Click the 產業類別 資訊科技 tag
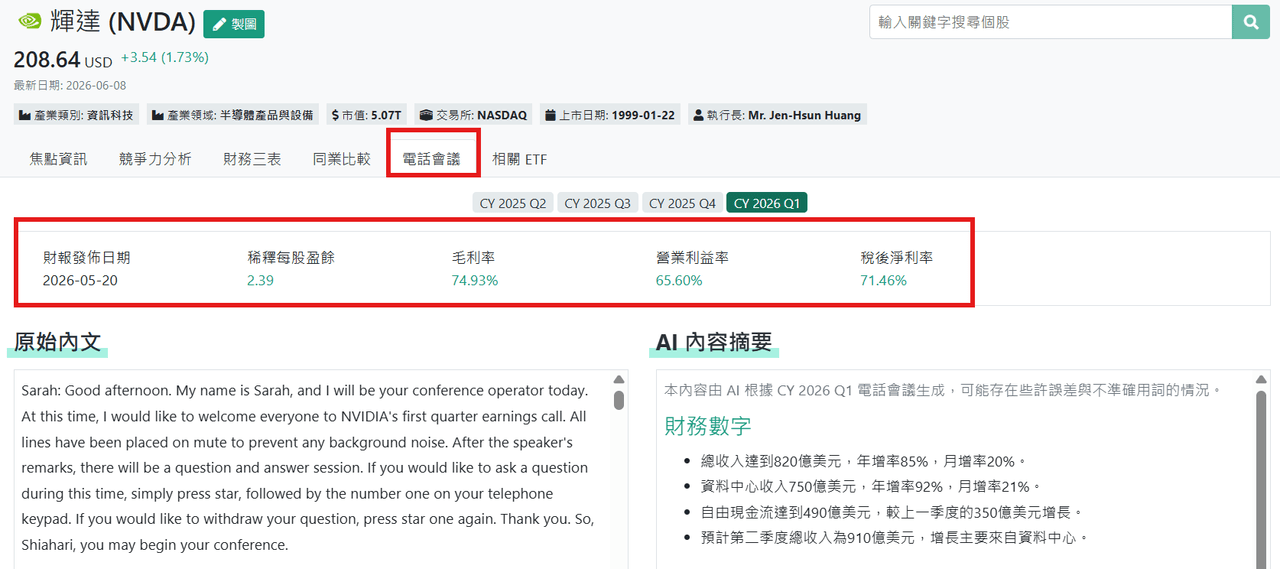This screenshot has height=569, width=1280. (x=77, y=115)
